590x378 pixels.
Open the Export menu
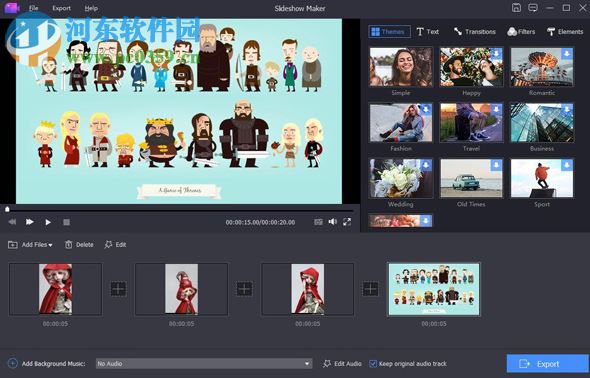(61, 8)
